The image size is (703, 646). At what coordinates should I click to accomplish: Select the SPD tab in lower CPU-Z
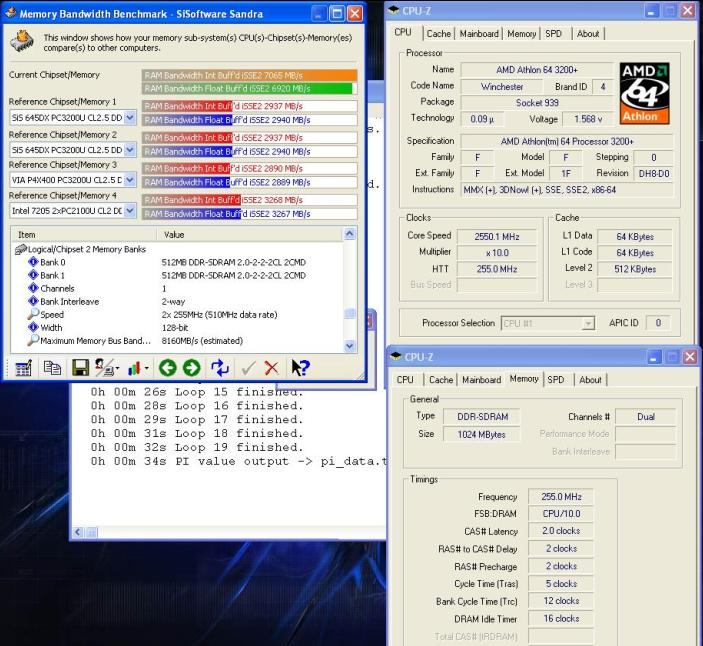coord(556,380)
